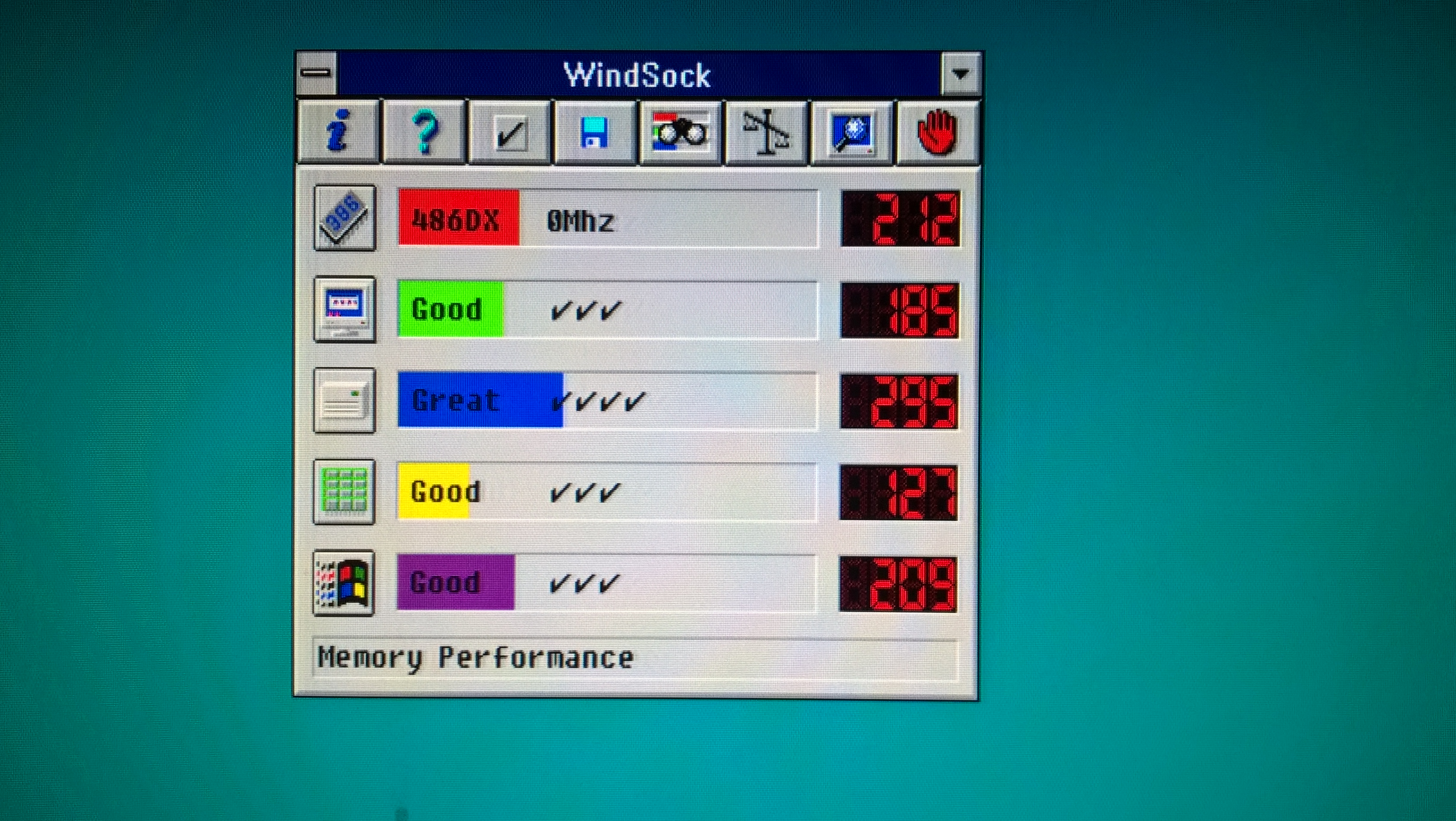
Task: Click the red 486DX performance bar
Action: (459, 218)
